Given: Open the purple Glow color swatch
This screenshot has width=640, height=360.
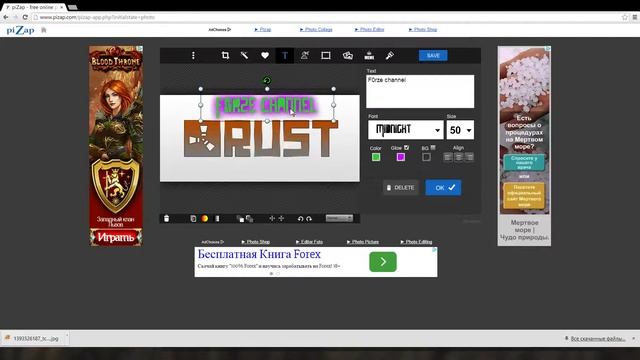Looking at the screenshot, I should point(401,157).
